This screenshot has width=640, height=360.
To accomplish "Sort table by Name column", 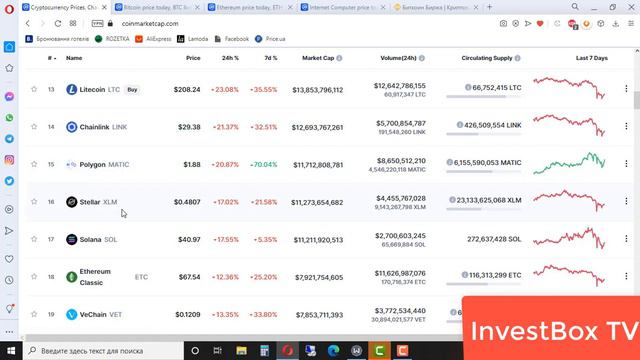I will pos(74,58).
